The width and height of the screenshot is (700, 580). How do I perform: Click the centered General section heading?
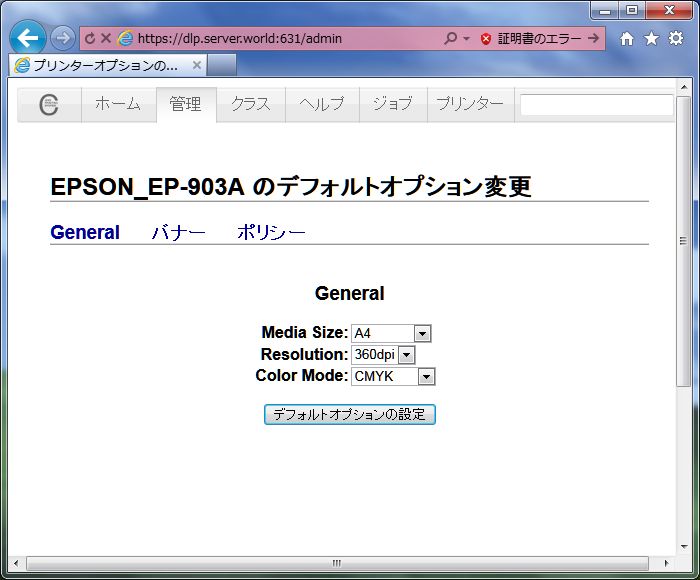click(350, 294)
